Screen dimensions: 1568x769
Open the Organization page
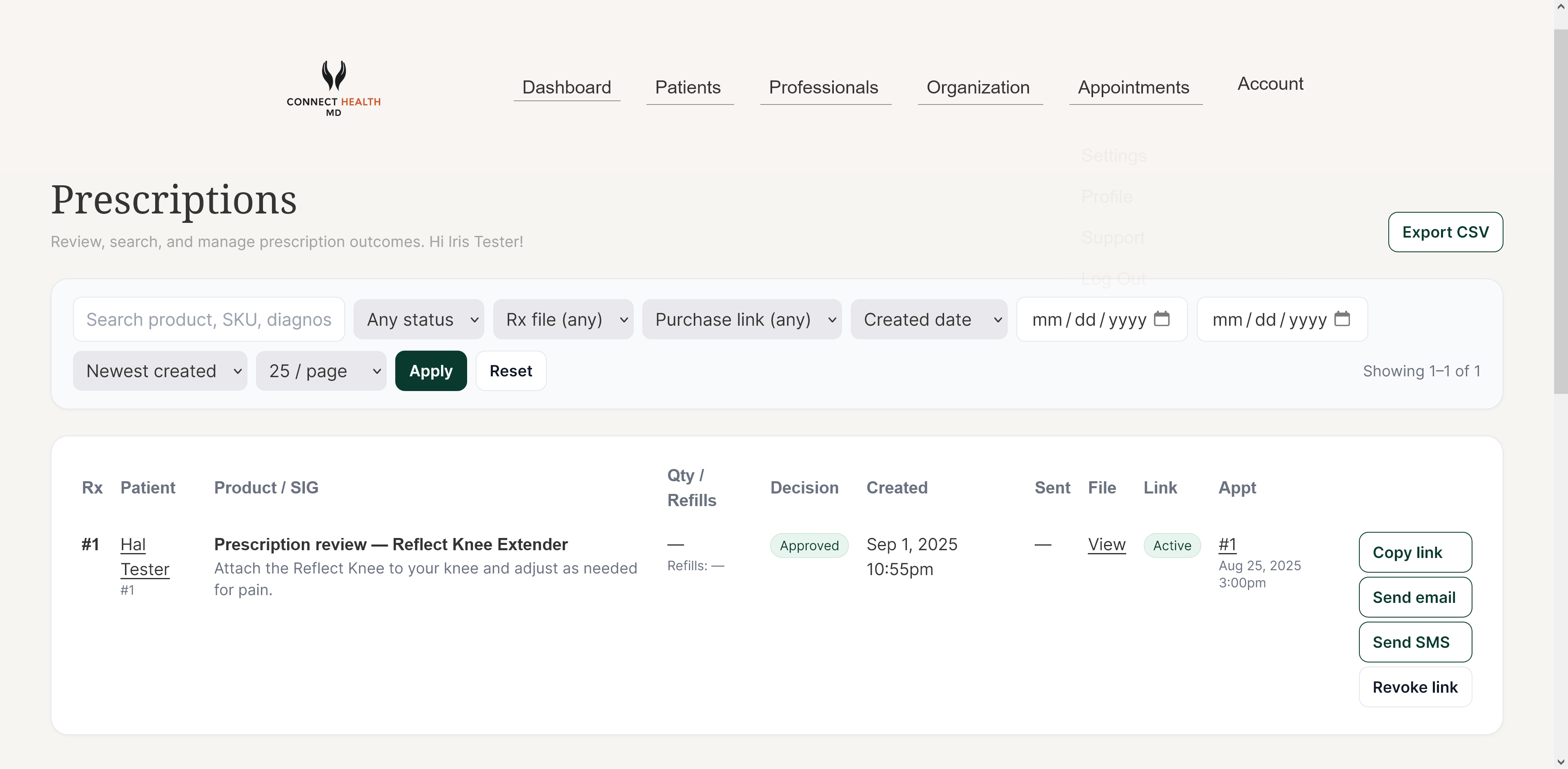(x=978, y=87)
